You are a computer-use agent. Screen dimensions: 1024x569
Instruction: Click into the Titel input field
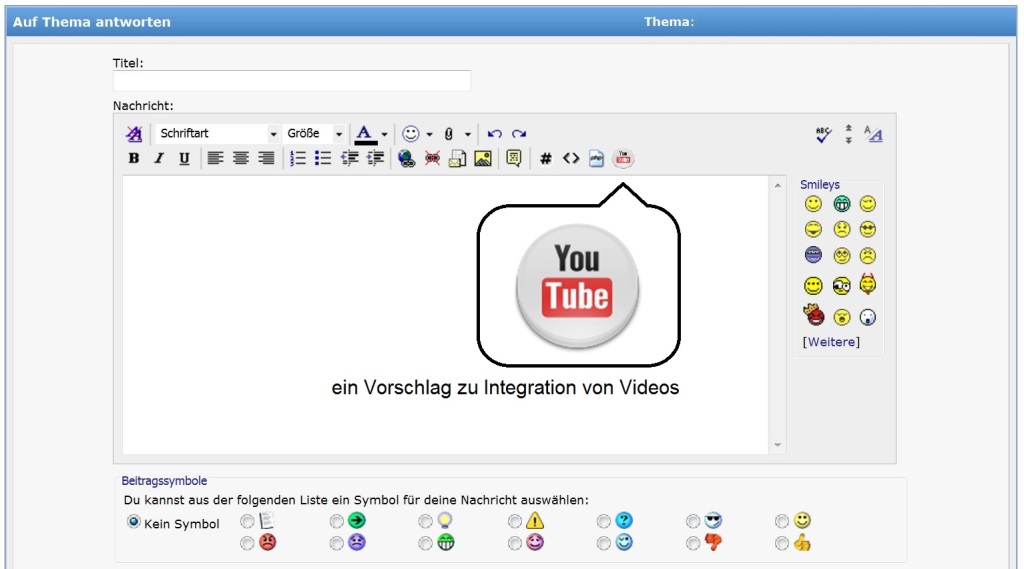coord(291,81)
